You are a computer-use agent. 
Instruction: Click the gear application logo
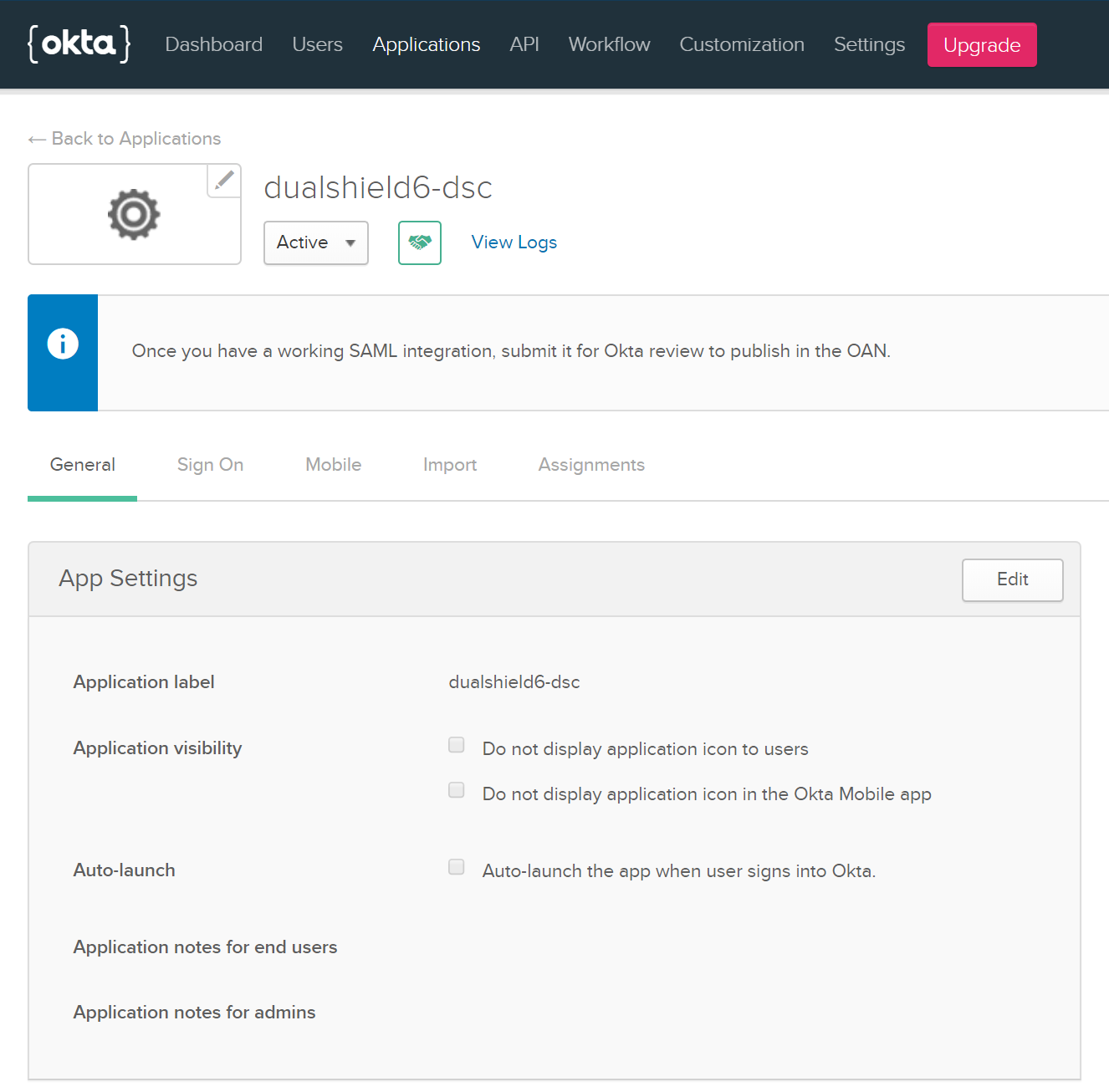click(134, 215)
